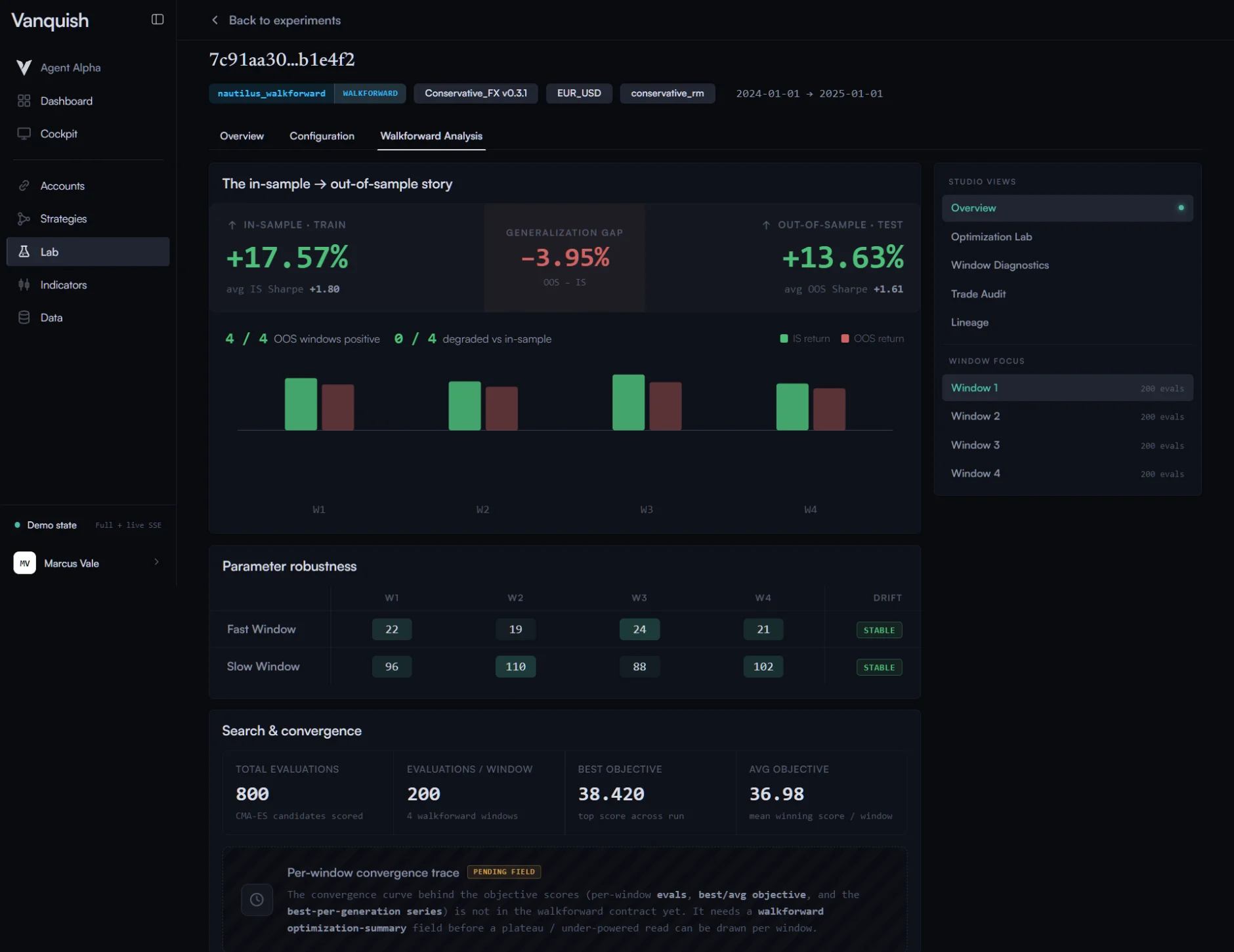Viewport: 1234px width, 952px height.
Task: Select the Lab flask icon
Action: 24,251
